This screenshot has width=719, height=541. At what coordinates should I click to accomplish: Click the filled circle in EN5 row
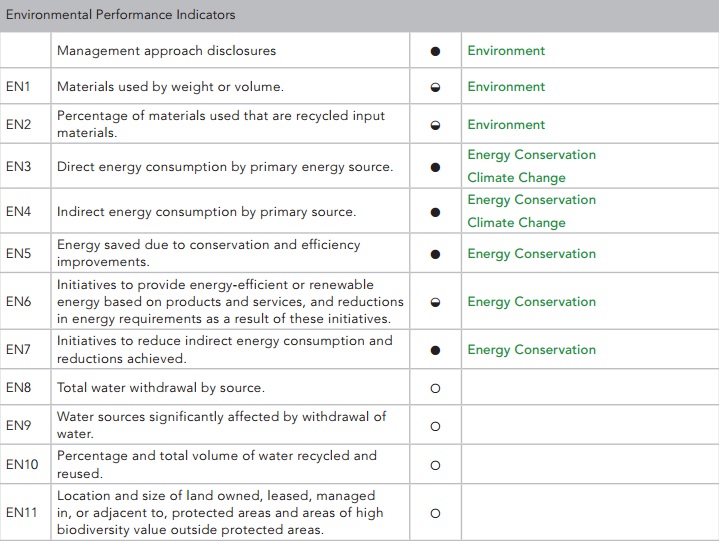[435, 254]
